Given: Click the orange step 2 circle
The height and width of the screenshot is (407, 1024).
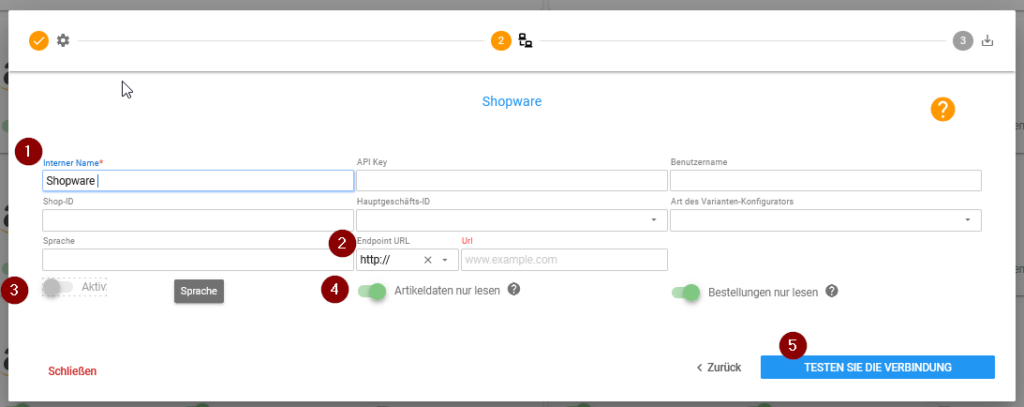Looking at the screenshot, I should pyautogui.click(x=501, y=41).
